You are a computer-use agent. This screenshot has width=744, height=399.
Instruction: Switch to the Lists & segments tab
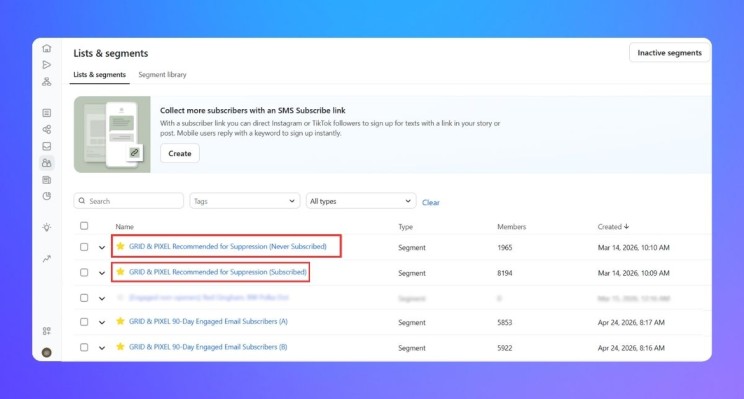99,74
